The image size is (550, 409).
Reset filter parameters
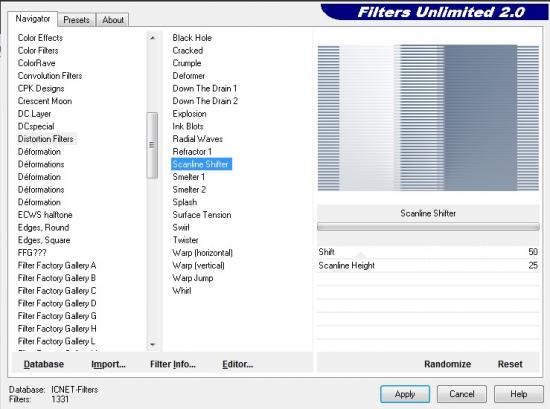(x=510, y=364)
